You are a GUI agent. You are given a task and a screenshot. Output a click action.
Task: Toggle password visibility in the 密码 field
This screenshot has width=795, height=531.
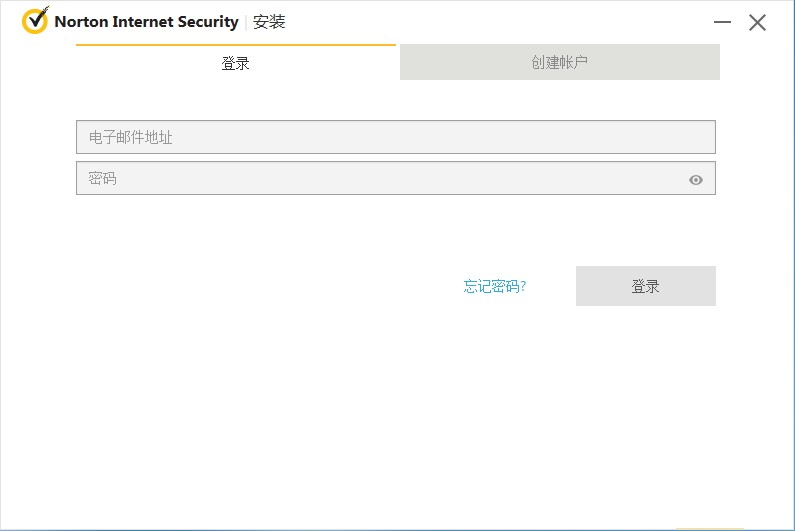(696, 180)
